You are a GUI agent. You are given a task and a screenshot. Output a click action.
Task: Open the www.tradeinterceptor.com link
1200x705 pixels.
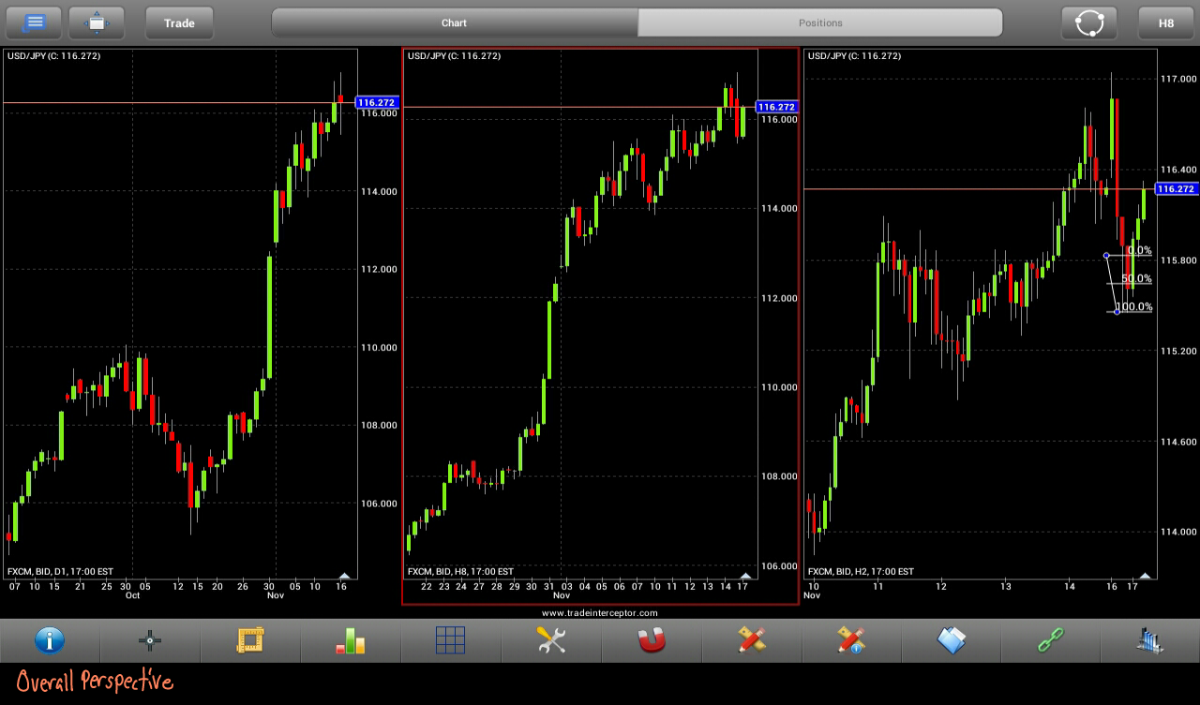point(600,612)
